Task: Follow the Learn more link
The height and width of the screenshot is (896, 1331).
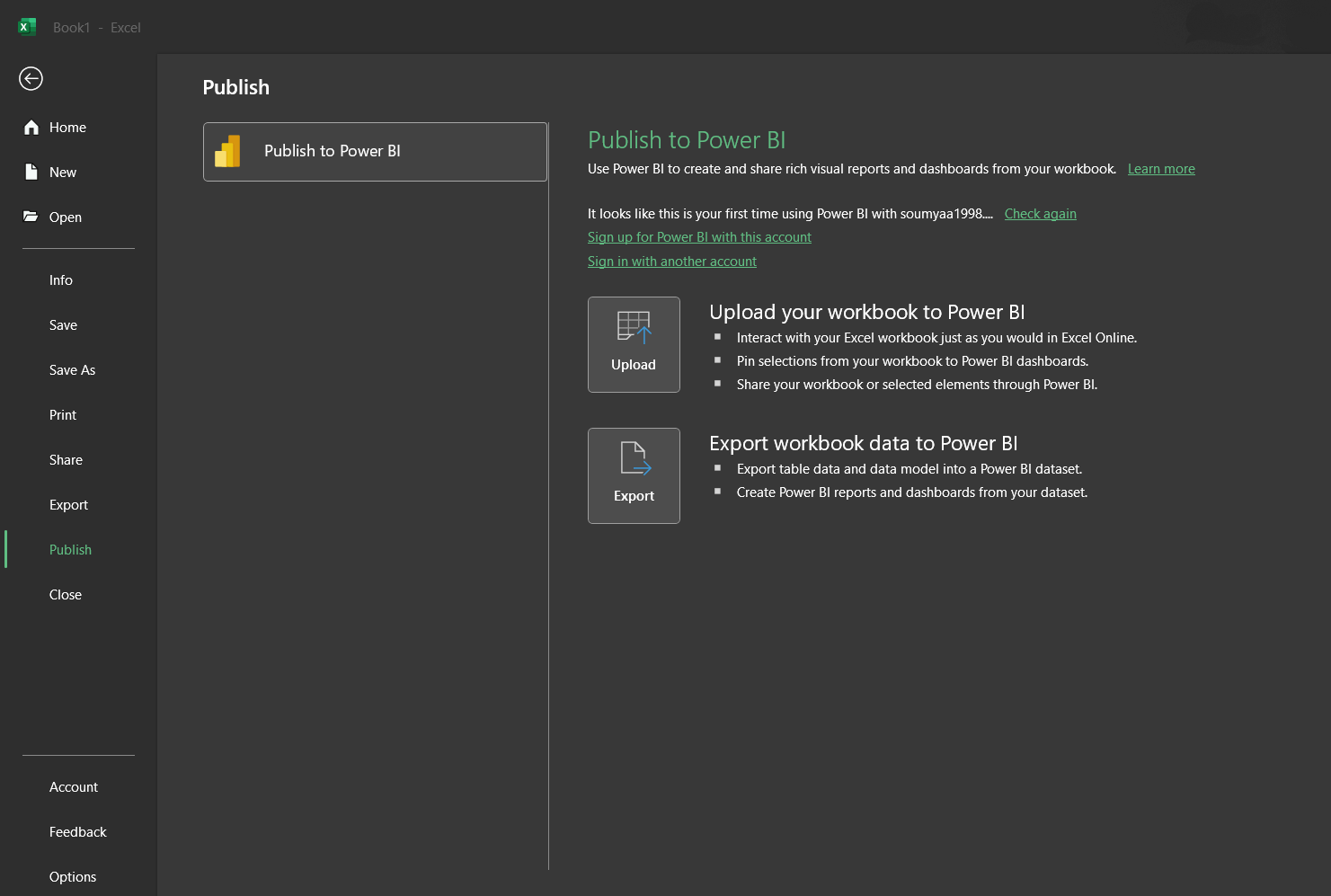Action: (x=1161, y=169)
